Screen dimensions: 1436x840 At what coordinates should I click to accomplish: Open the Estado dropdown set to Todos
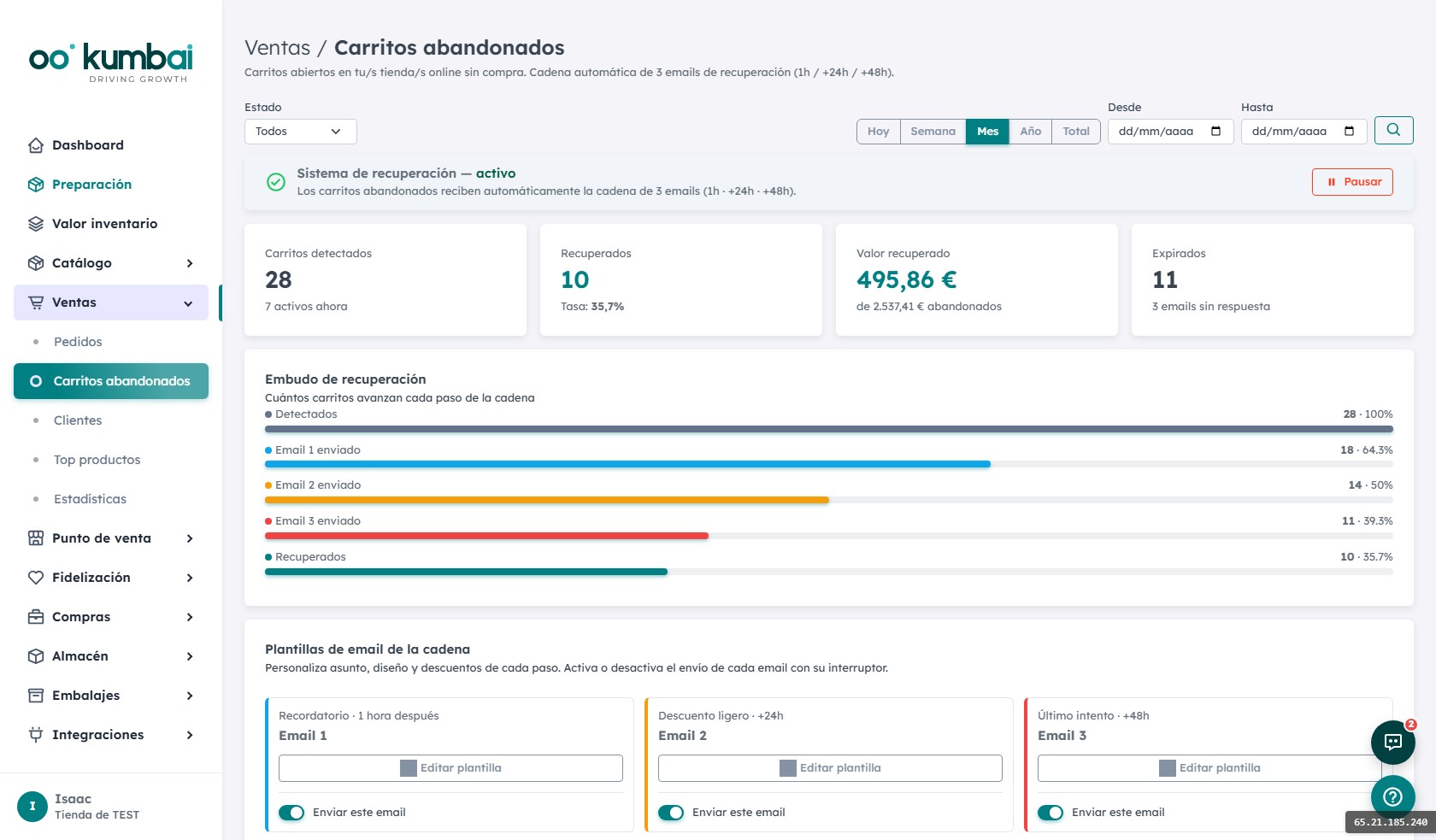click(x=301, y=132)
